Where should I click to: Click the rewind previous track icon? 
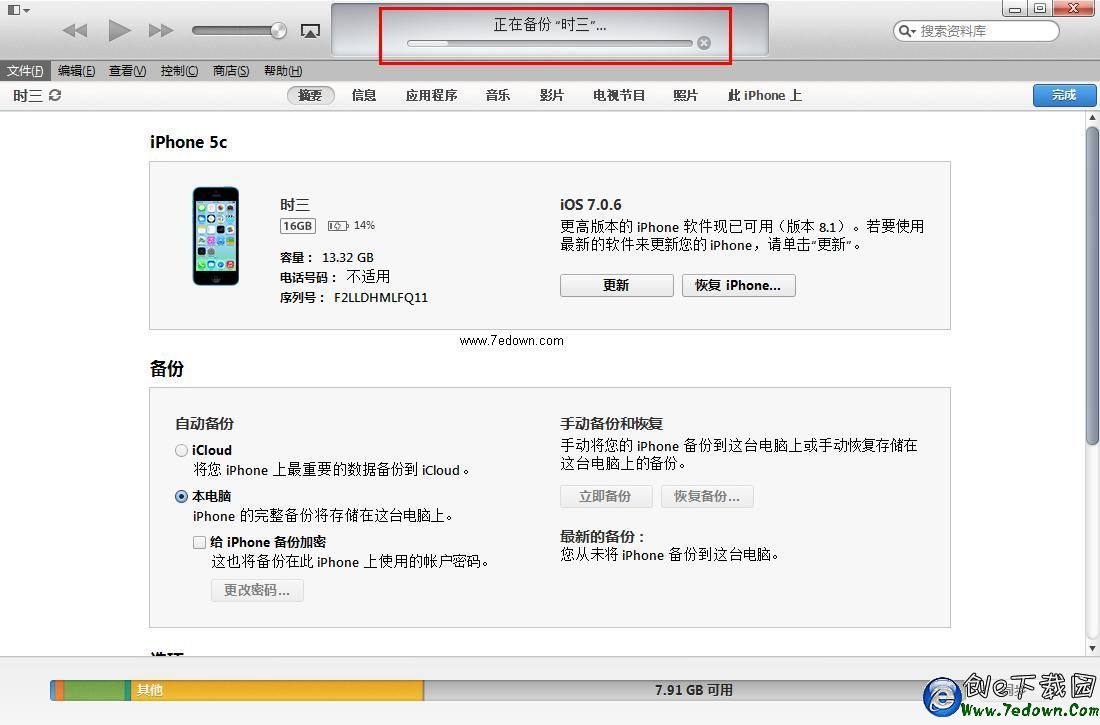point(75,30)
